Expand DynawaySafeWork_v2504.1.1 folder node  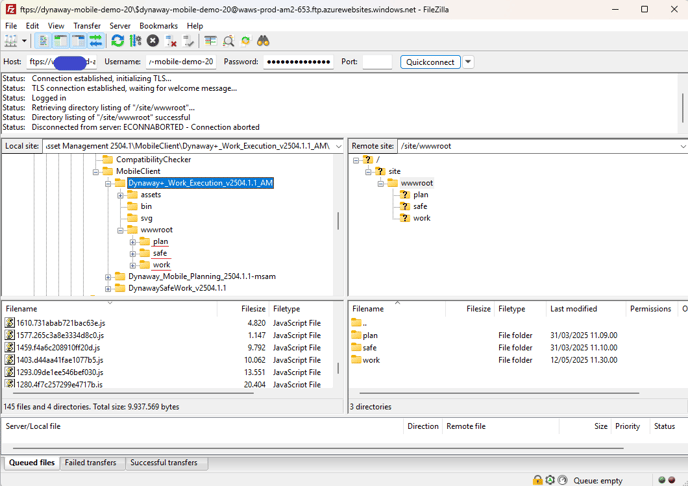coord(108,289)
